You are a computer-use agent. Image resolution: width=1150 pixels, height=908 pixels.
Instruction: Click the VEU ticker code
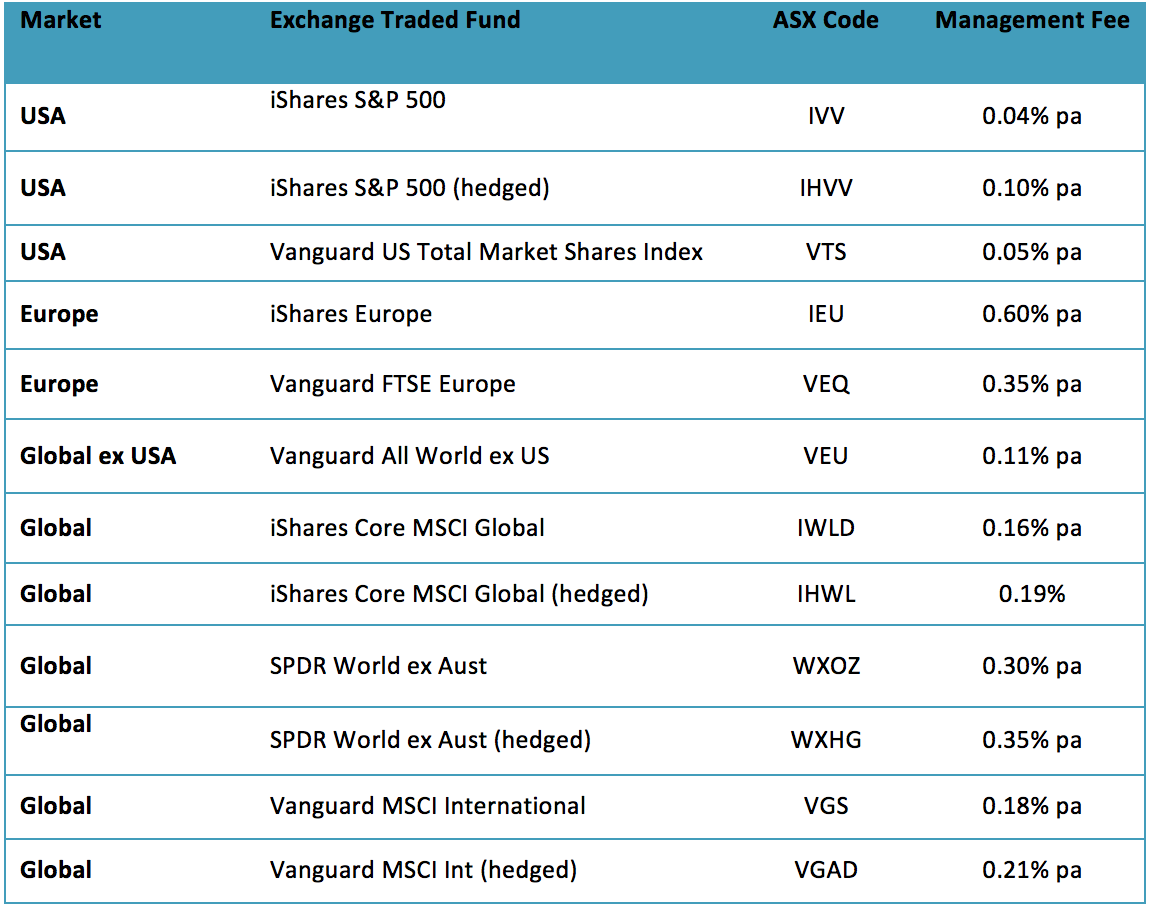click(825, 456)
